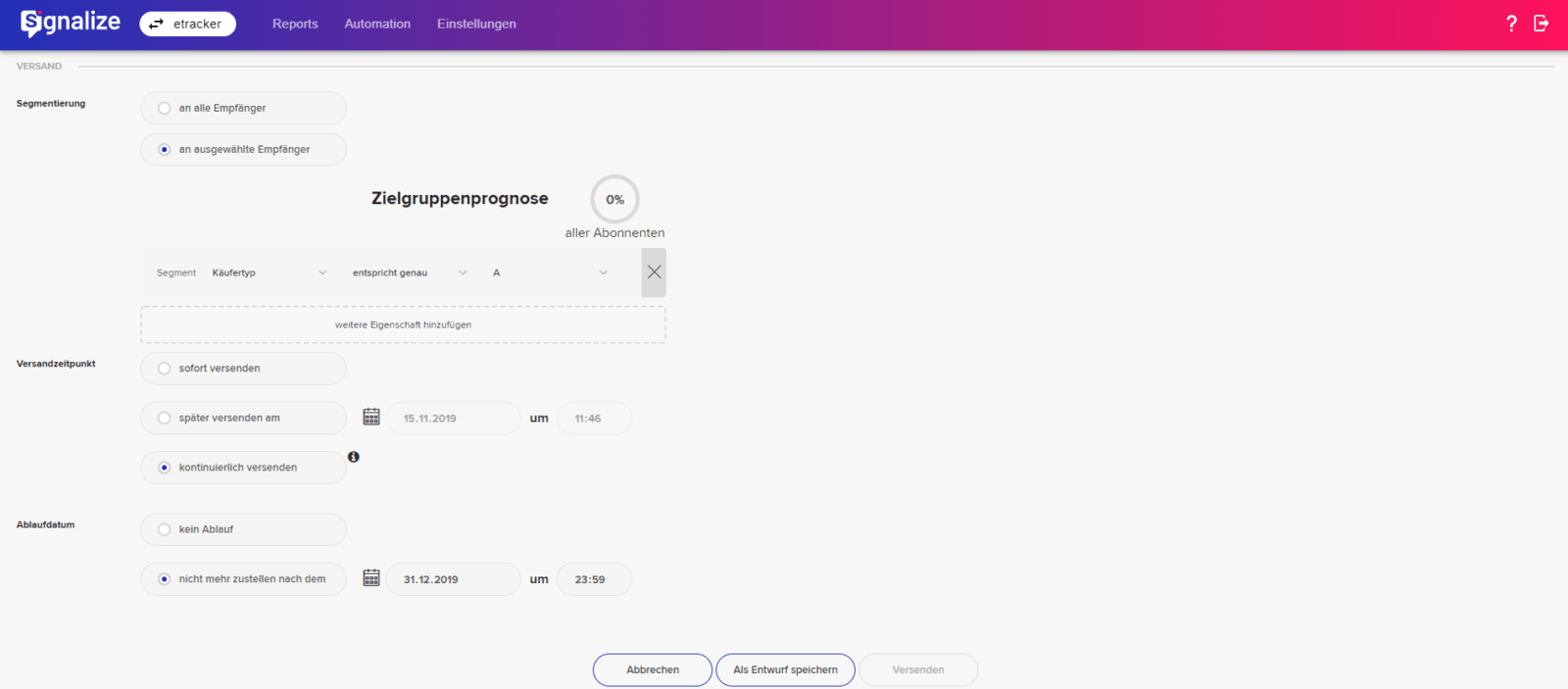This screenshot has height=689, width=1568.
Task: Click the 'VERSAND' section header
Action: point(39,67)
